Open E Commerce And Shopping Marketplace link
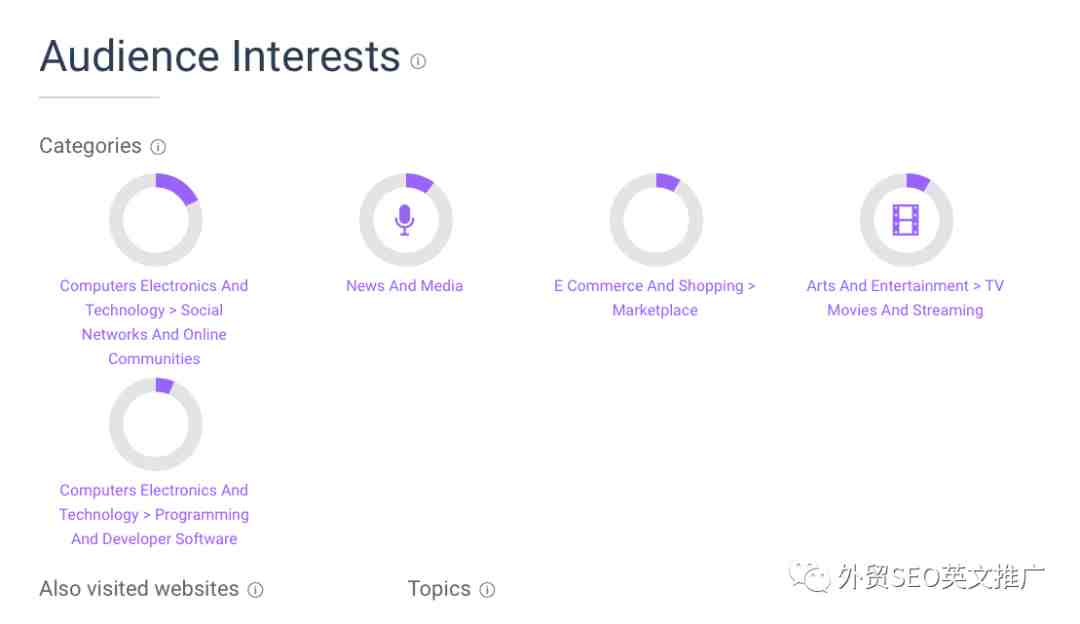 click(654, 298)
